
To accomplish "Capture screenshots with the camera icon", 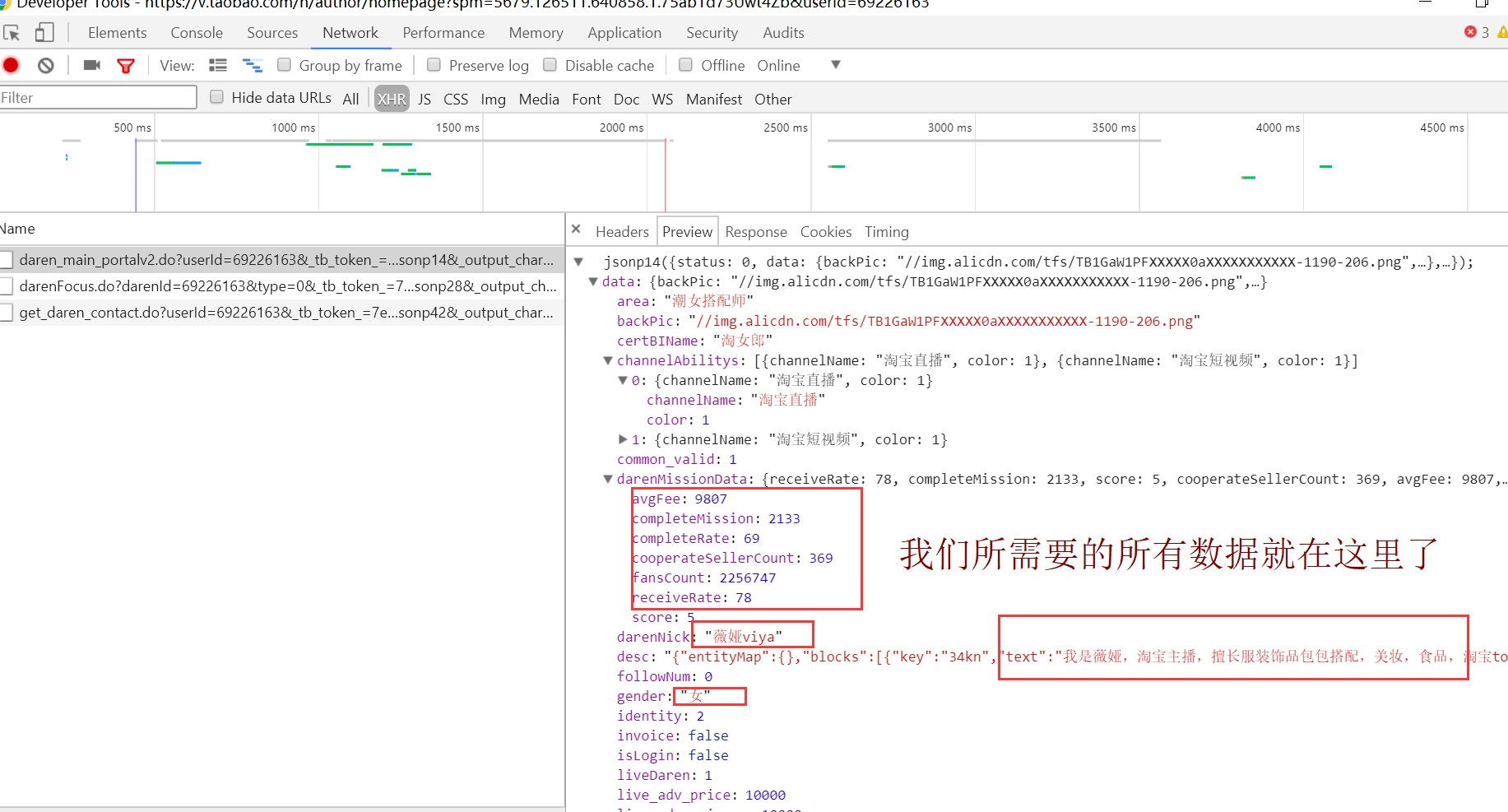I will (92, 65).
